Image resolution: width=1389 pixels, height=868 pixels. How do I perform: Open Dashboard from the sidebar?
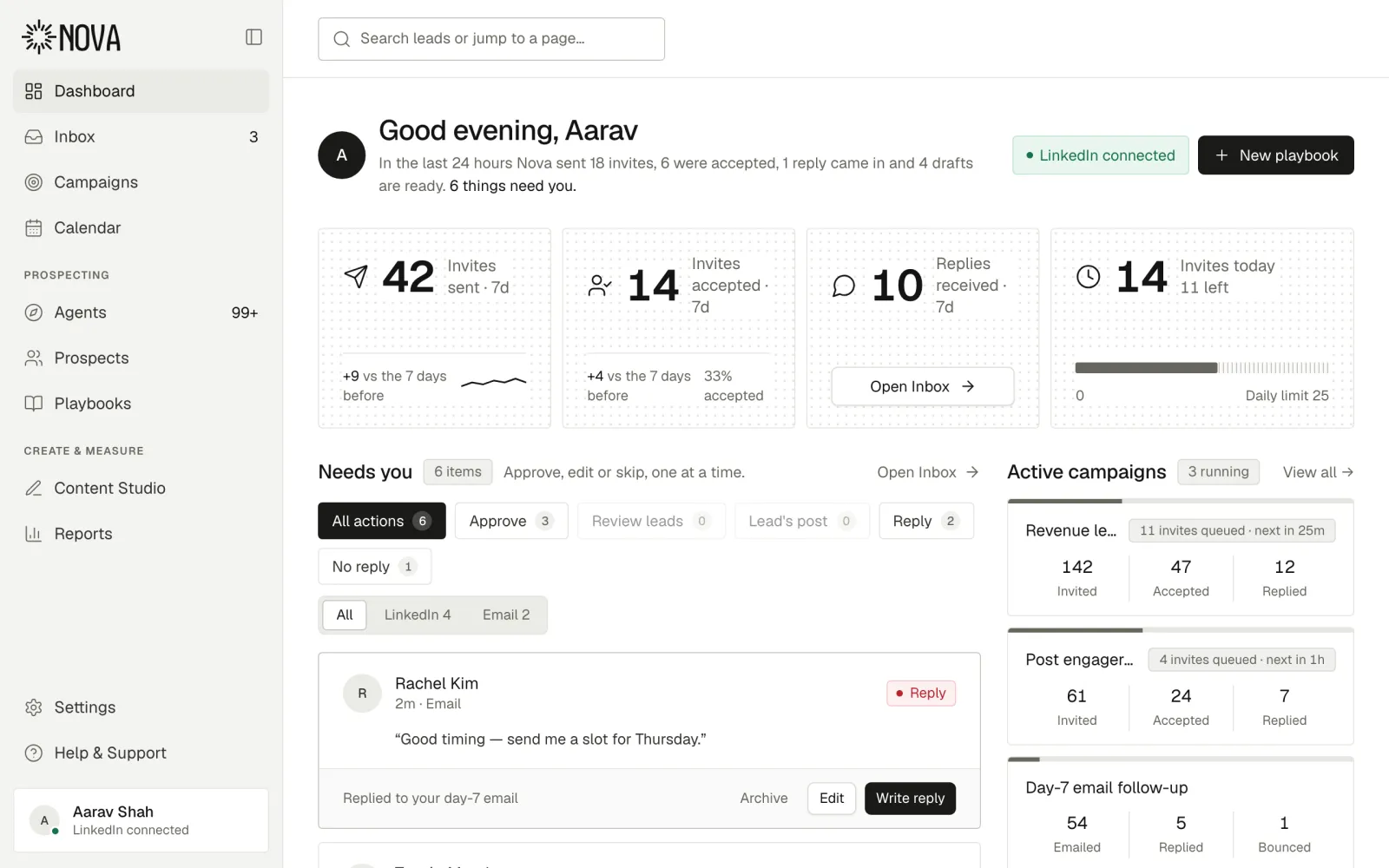(x=141, y=91)
